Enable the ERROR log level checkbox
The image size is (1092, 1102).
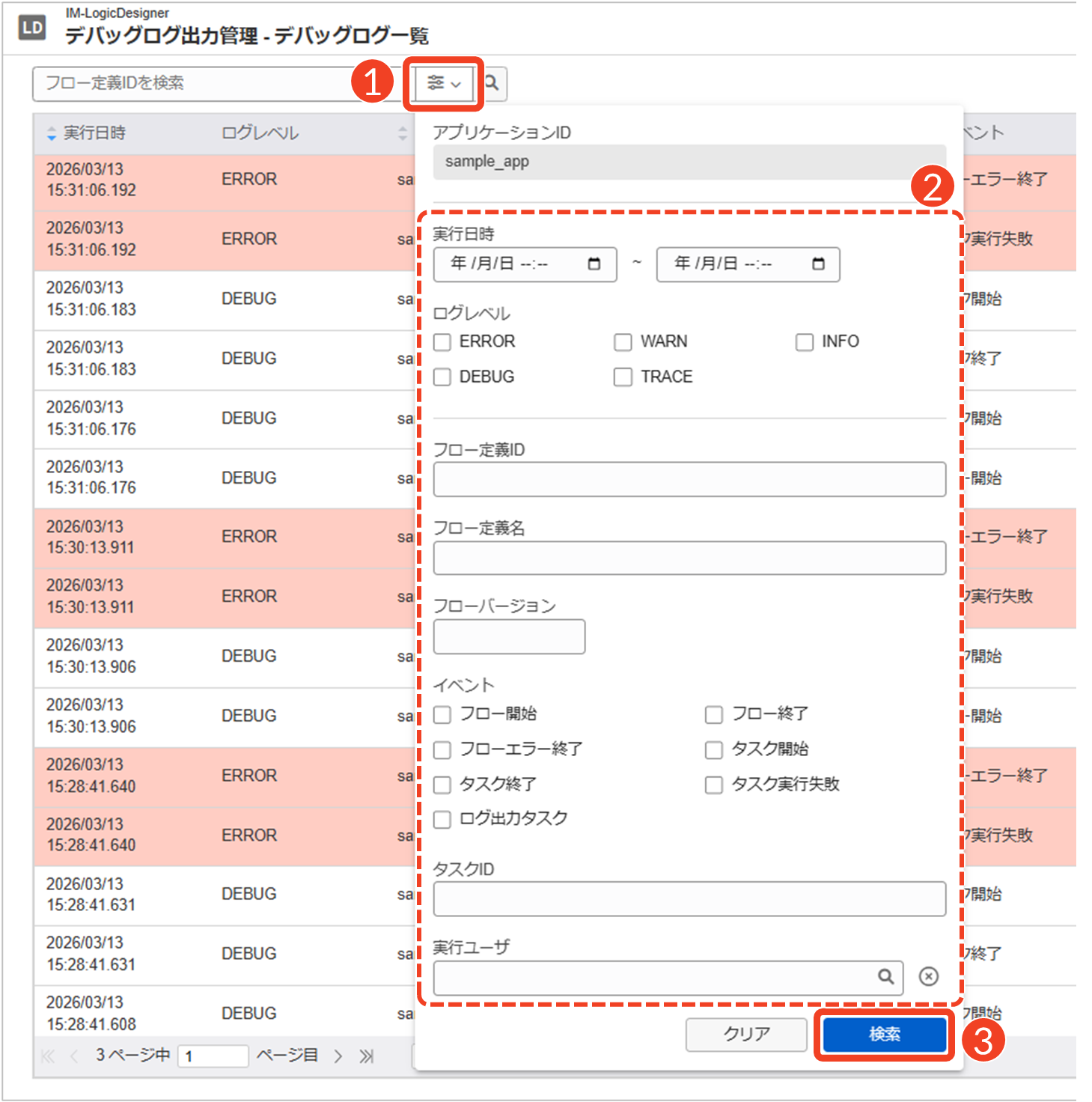pos(442,342)
